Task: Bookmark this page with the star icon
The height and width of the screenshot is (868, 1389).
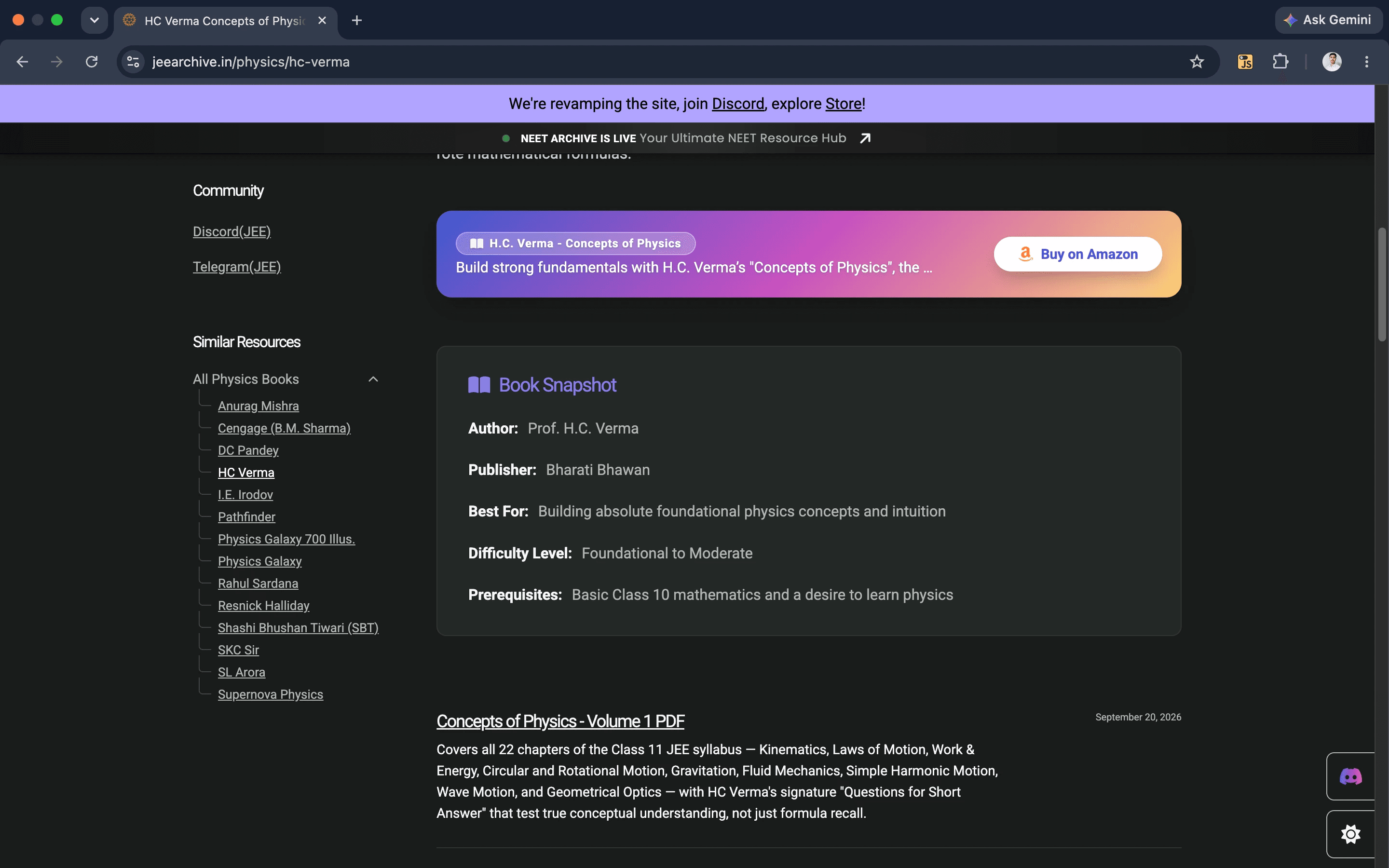Action: 1197,61
